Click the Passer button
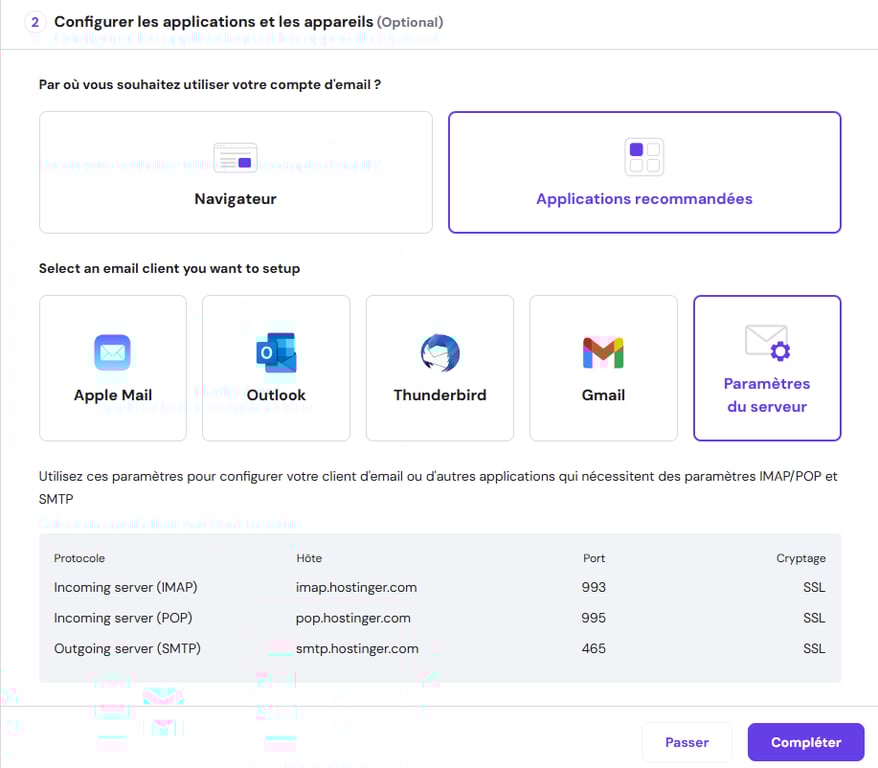Image resolution: width=878 pixels, height=768 pixels. (686, 742)
